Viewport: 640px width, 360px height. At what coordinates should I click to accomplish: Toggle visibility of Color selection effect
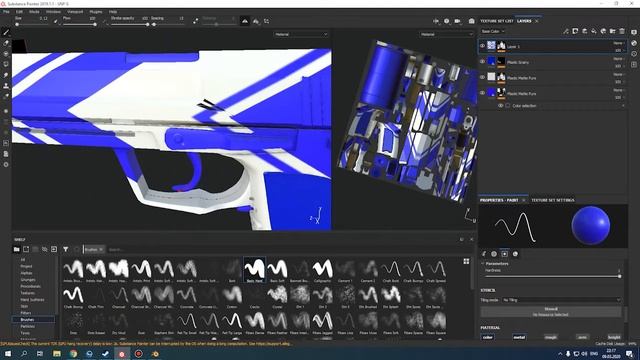[500, 106]
